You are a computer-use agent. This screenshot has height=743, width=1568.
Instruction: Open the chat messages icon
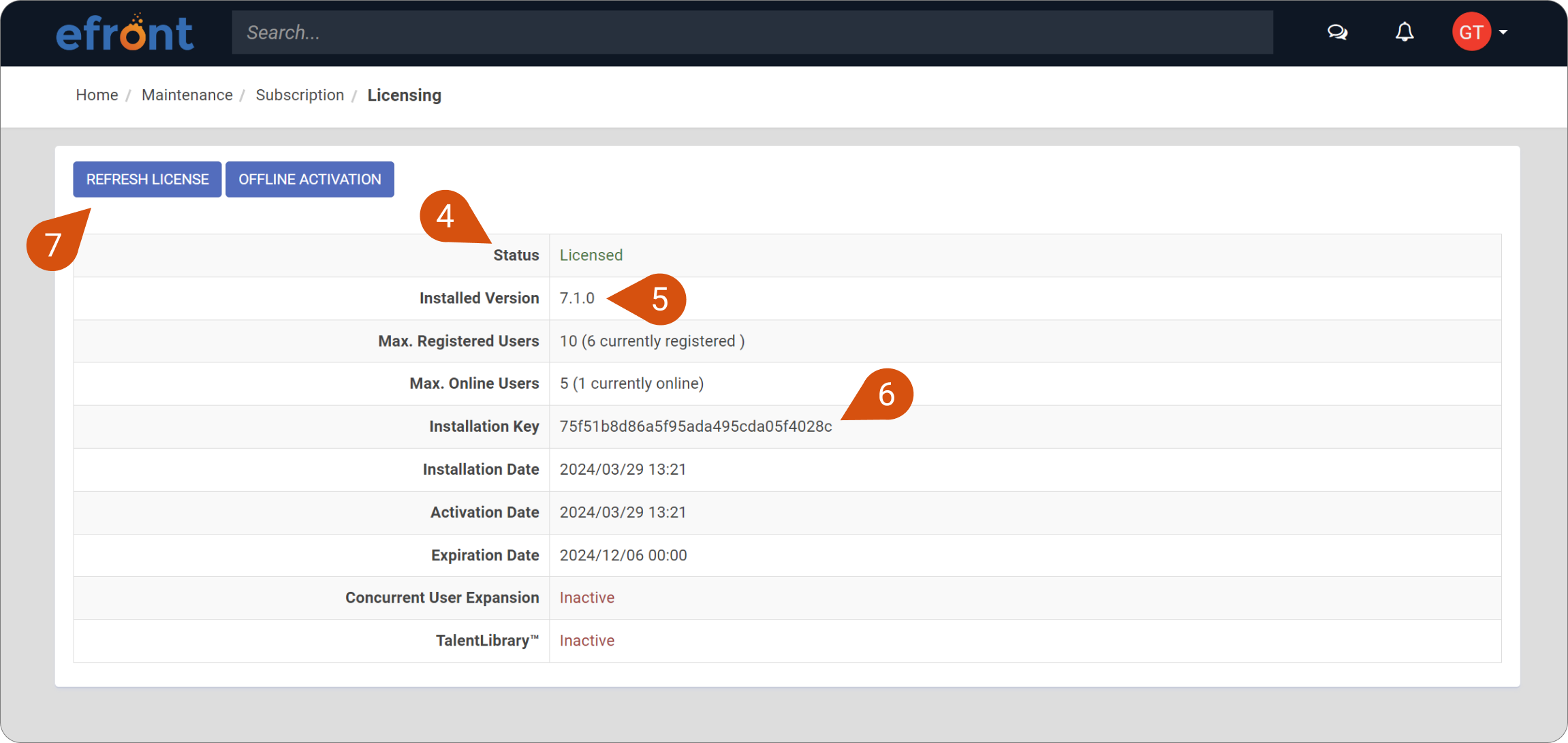click(x=1336, y=32)
